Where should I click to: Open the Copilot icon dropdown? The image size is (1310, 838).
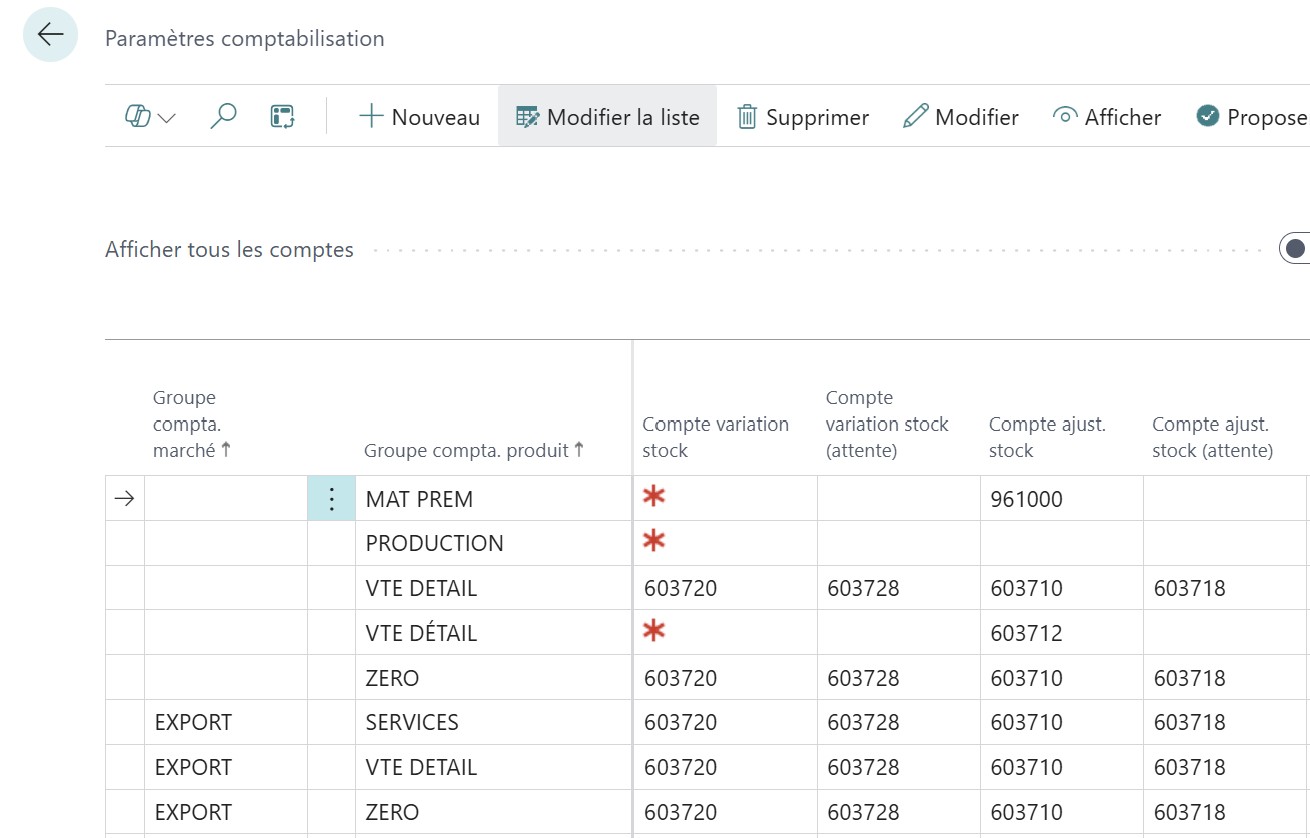tap(150, 117)
